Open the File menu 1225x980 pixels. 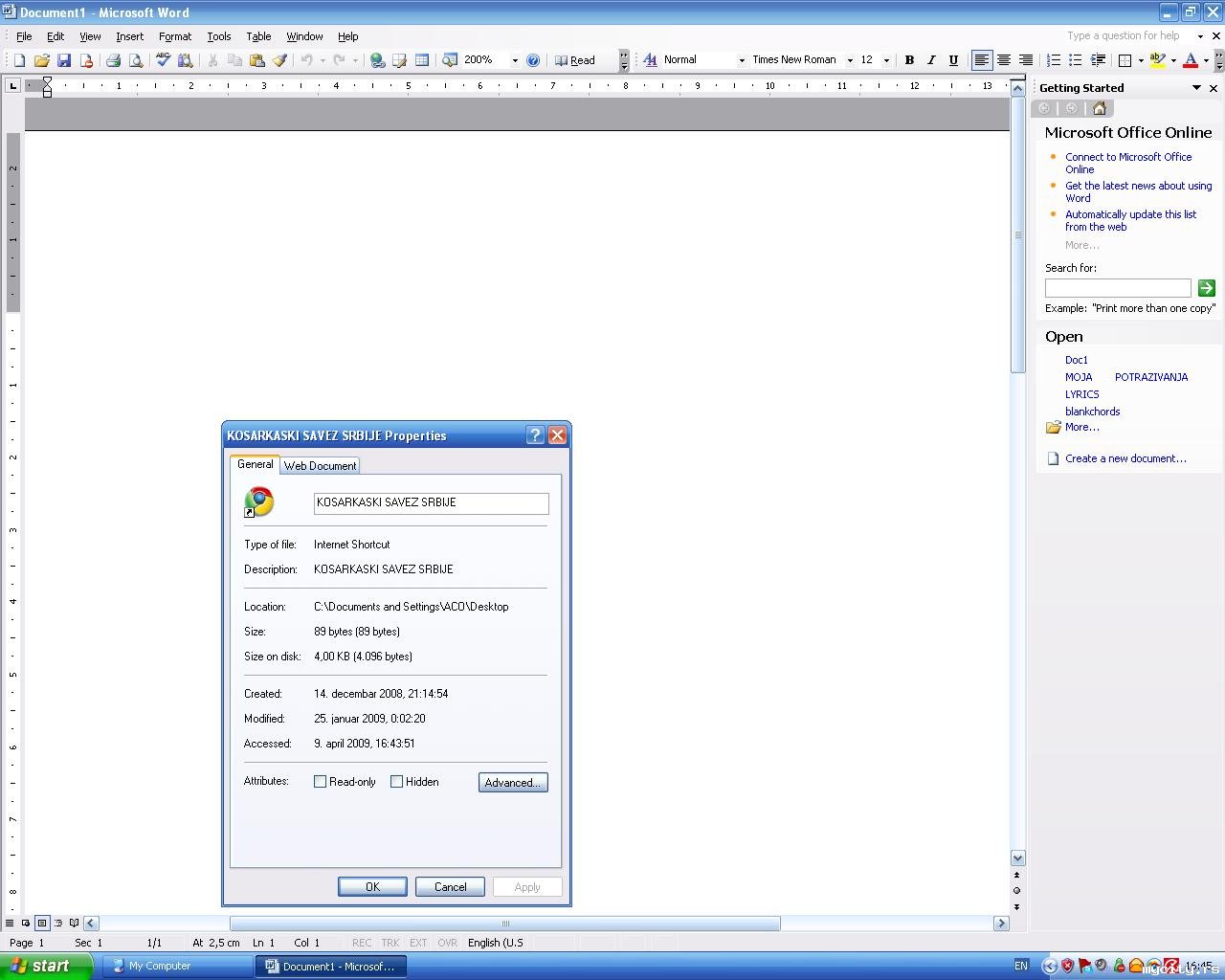24,36
